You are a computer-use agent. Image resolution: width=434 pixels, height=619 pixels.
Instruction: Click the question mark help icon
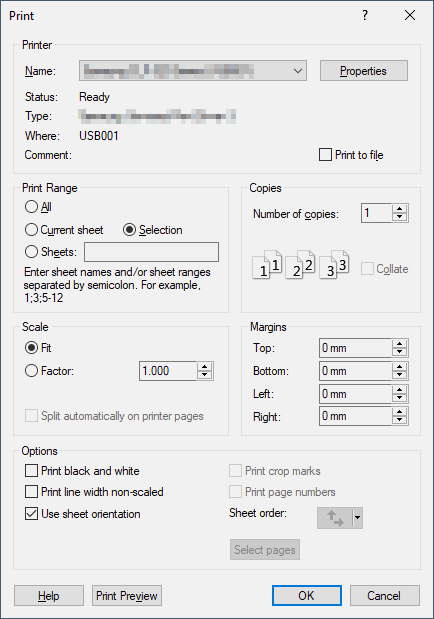(364, 15)
